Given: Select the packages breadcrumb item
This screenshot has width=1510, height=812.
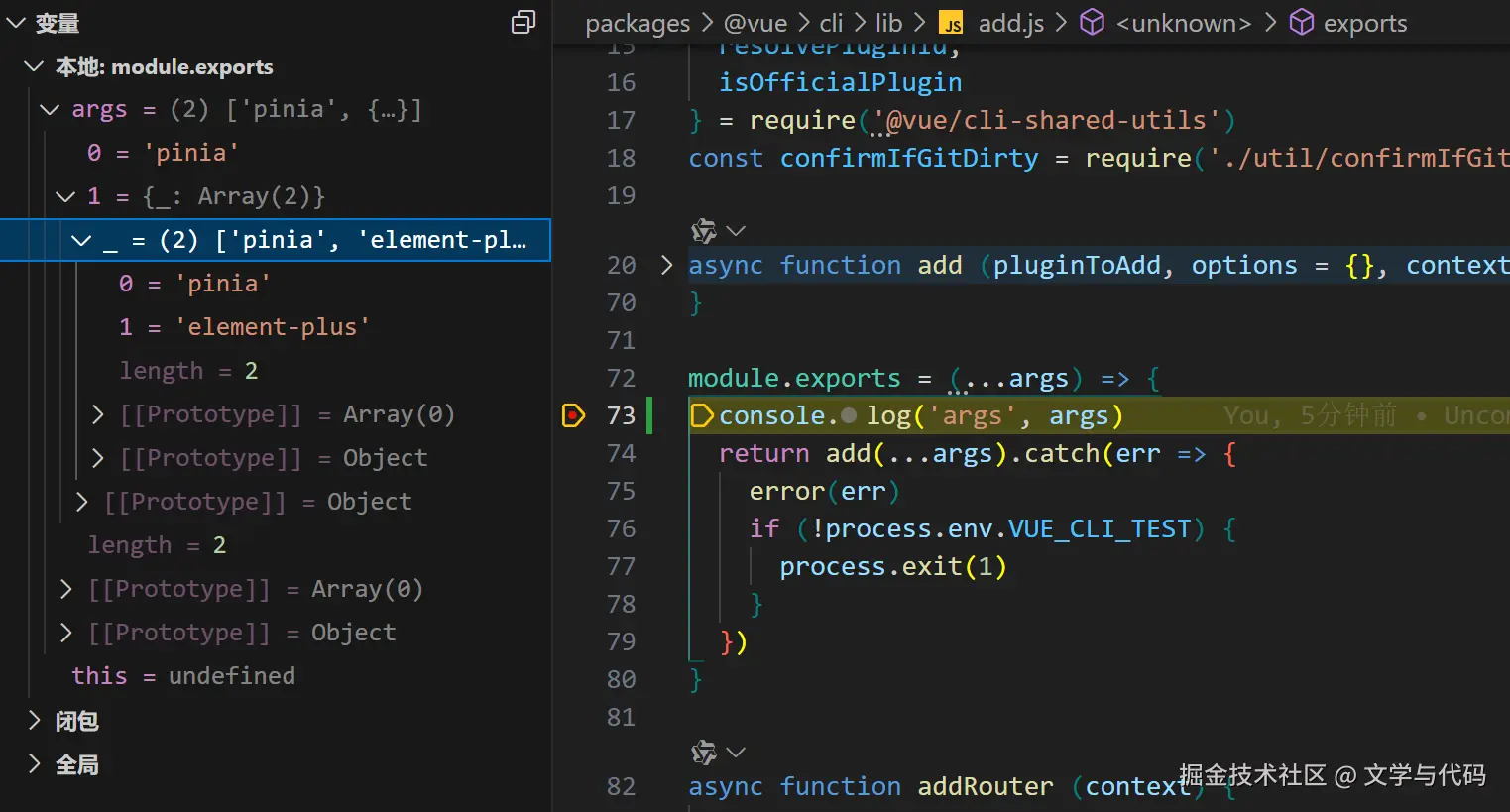Looking at the screenshot, I should coord(637,23).
